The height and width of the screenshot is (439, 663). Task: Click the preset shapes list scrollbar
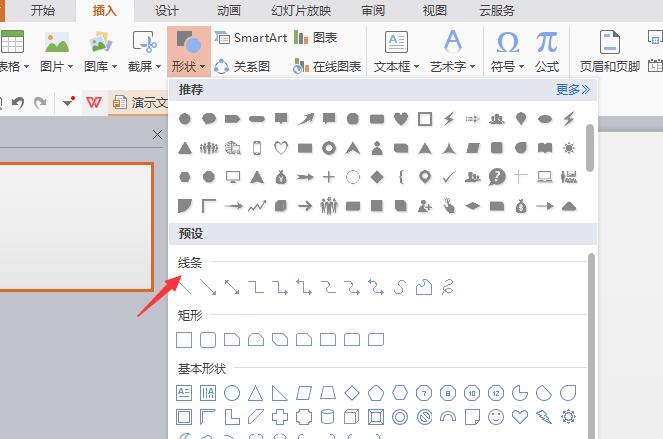click(591, 346)
